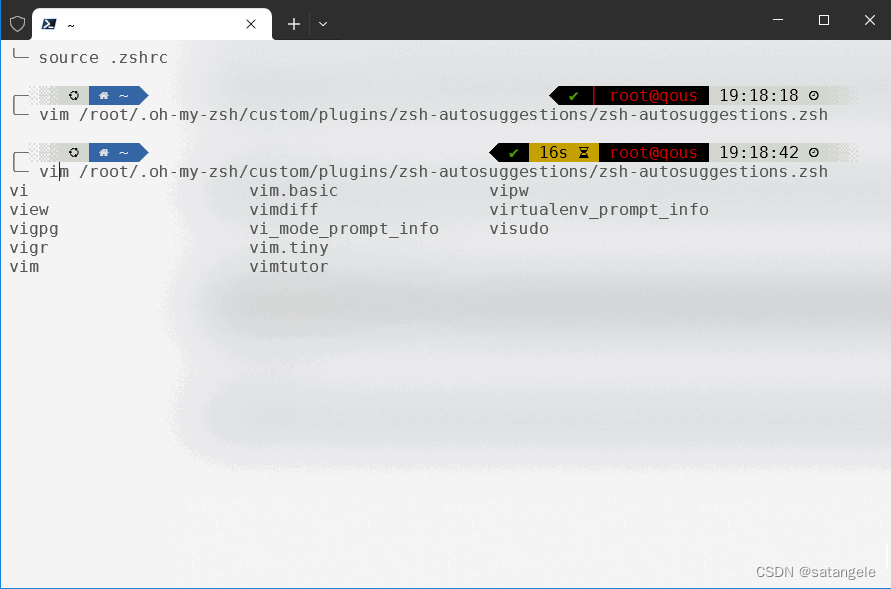Viewport: 891px width, 589px height.
Task: Click clock icon beside 19:18:42
Action: 814,152
